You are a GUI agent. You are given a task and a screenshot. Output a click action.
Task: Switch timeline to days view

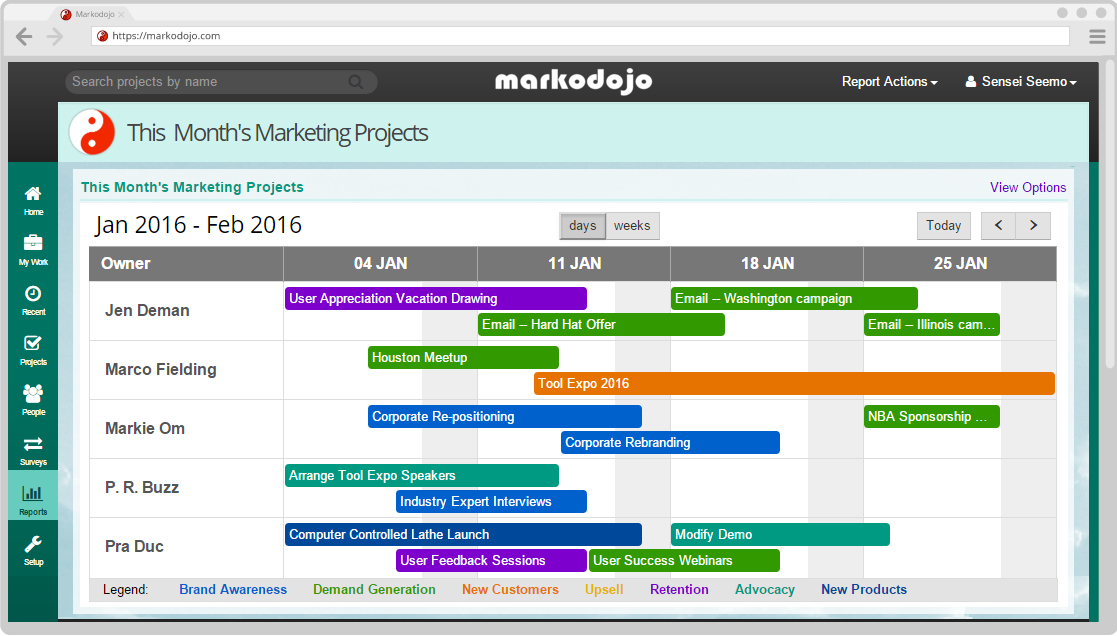click(583, 226)
